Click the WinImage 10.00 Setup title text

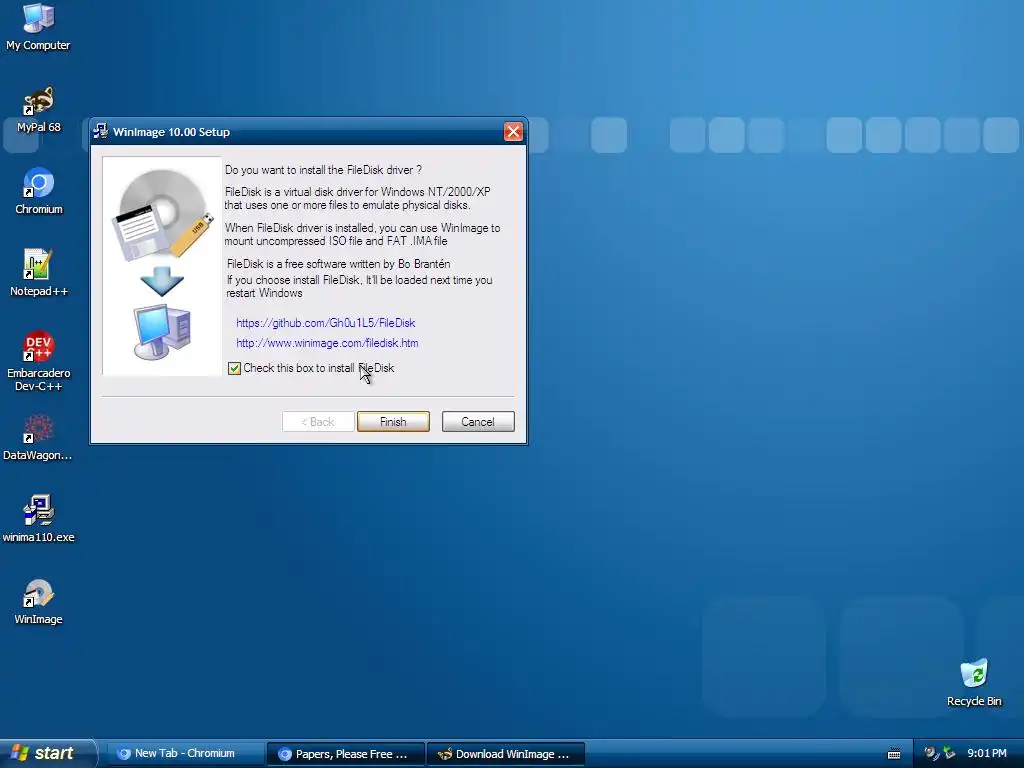[171, 132]
